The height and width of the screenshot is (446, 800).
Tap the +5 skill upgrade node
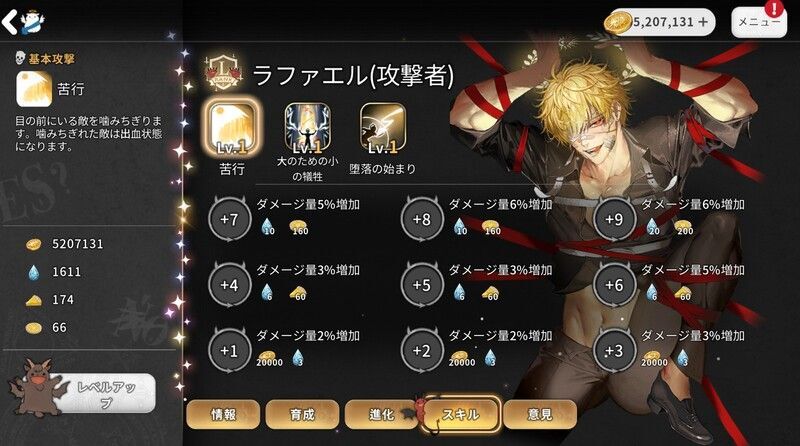[x=422, y=285]
